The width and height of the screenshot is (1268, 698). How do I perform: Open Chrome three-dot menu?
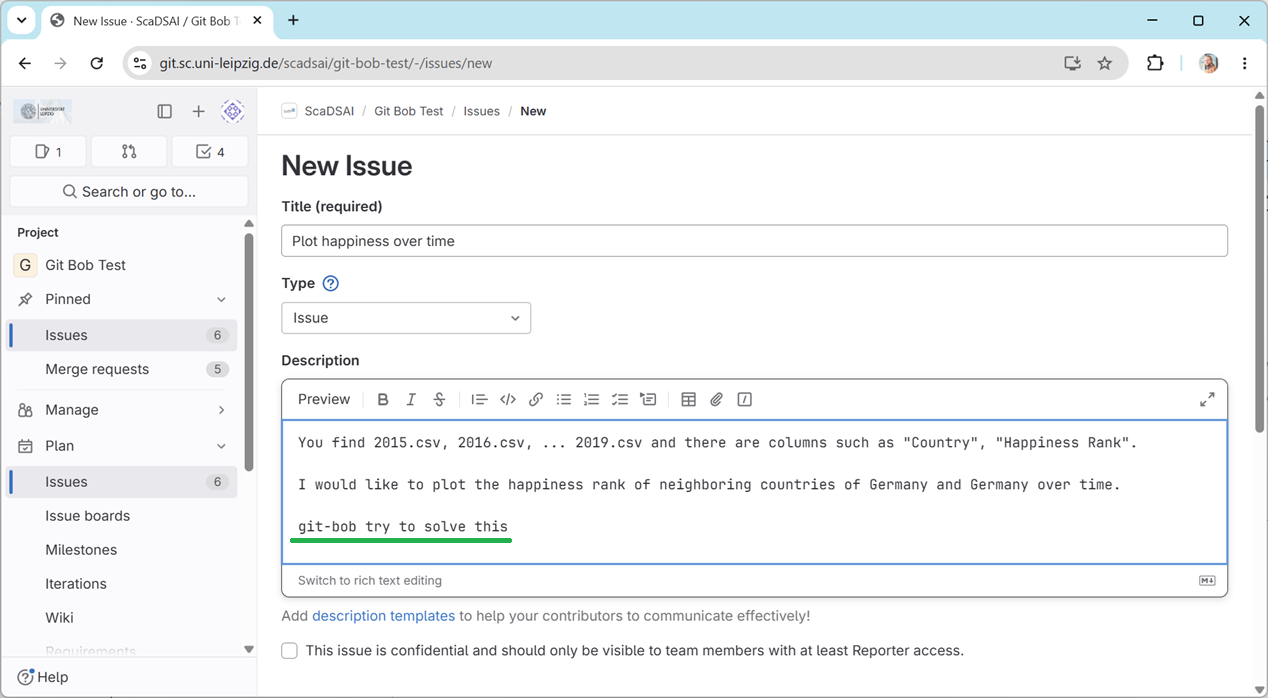click(x=1245, y=63)
